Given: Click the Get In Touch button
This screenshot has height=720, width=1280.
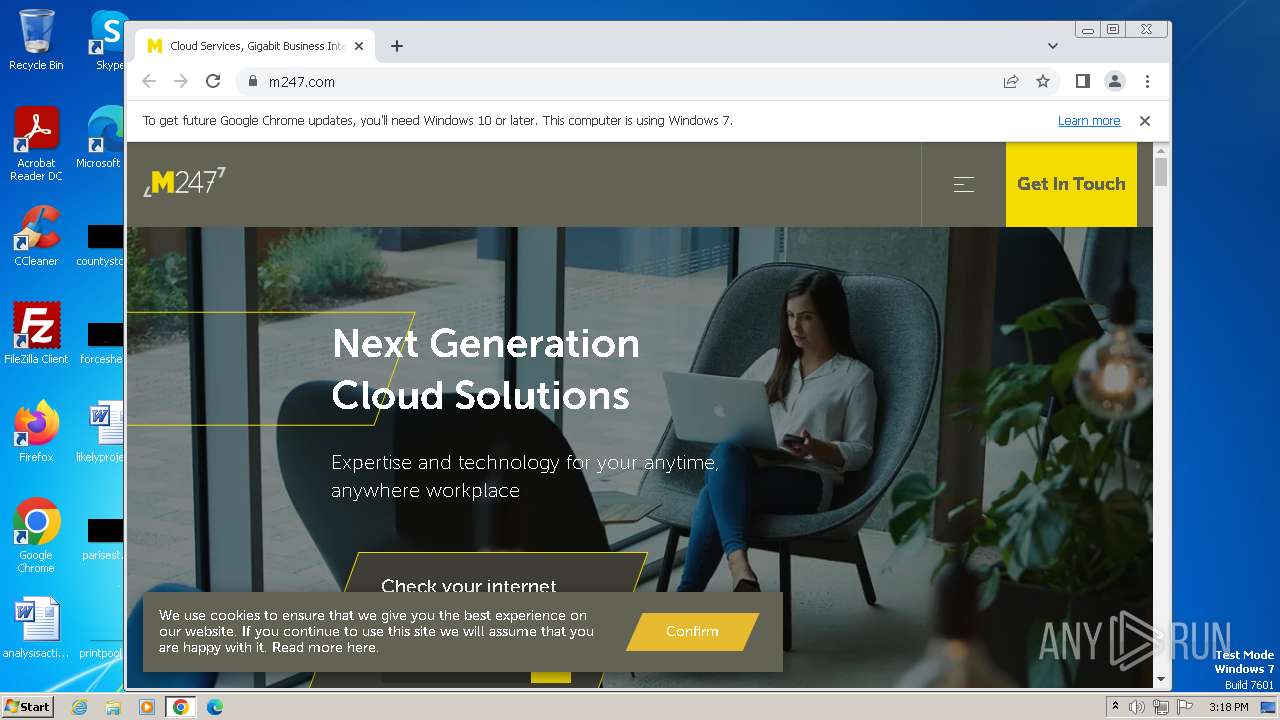Looking at the screenshot, I should coord(1071,184).
